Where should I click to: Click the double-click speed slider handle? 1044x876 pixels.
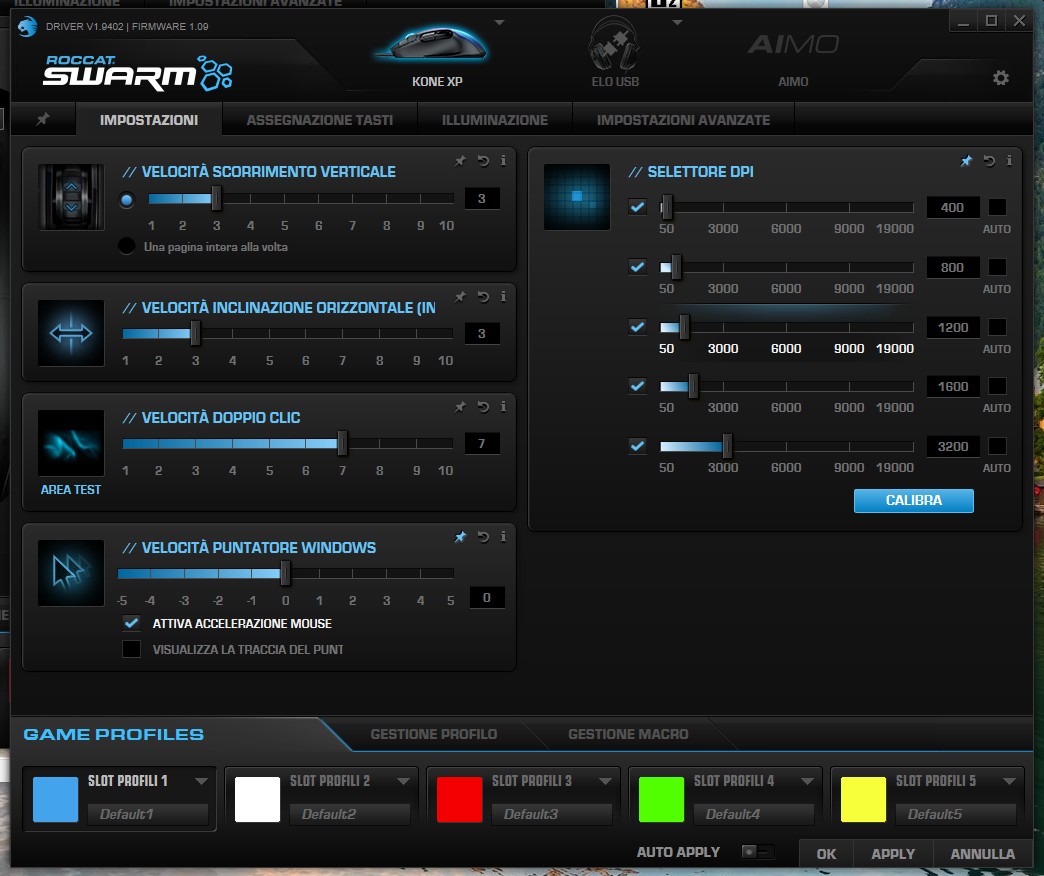coord(342,443)
